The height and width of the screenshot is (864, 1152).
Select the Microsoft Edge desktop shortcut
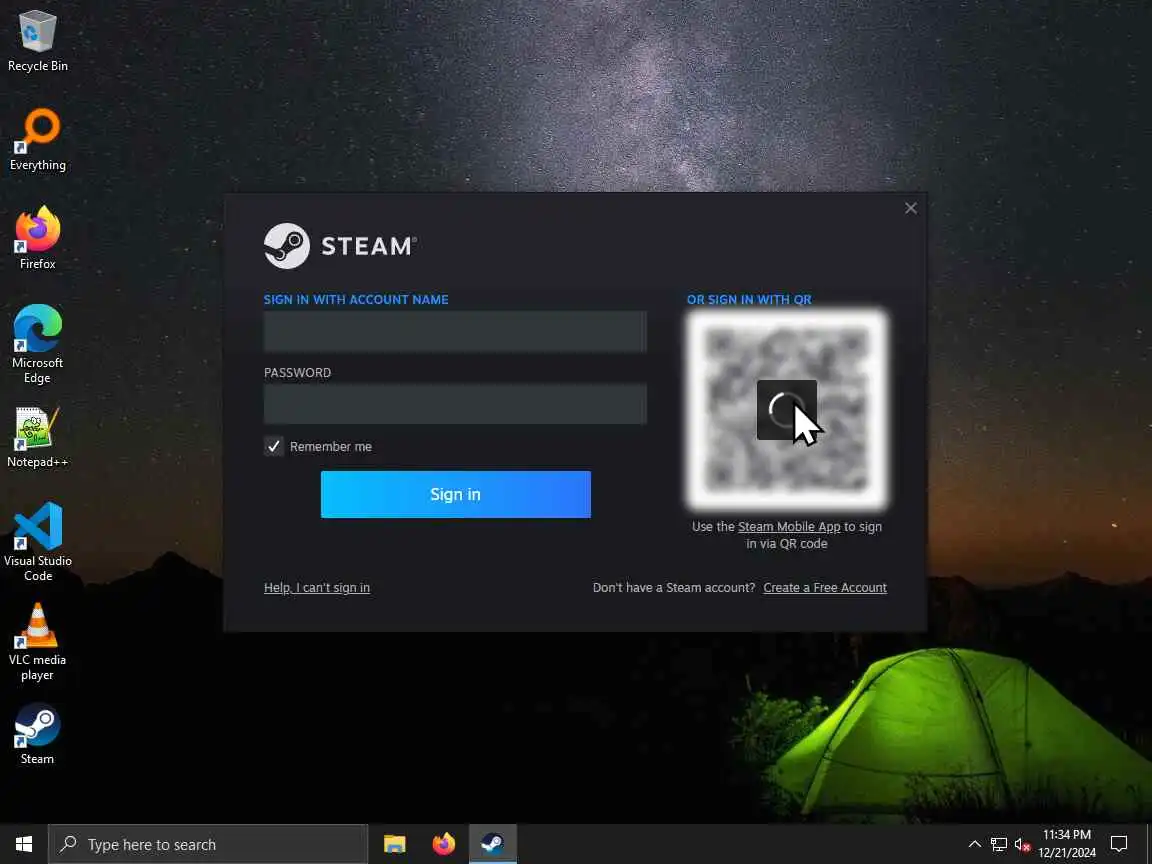click(37, 344)
